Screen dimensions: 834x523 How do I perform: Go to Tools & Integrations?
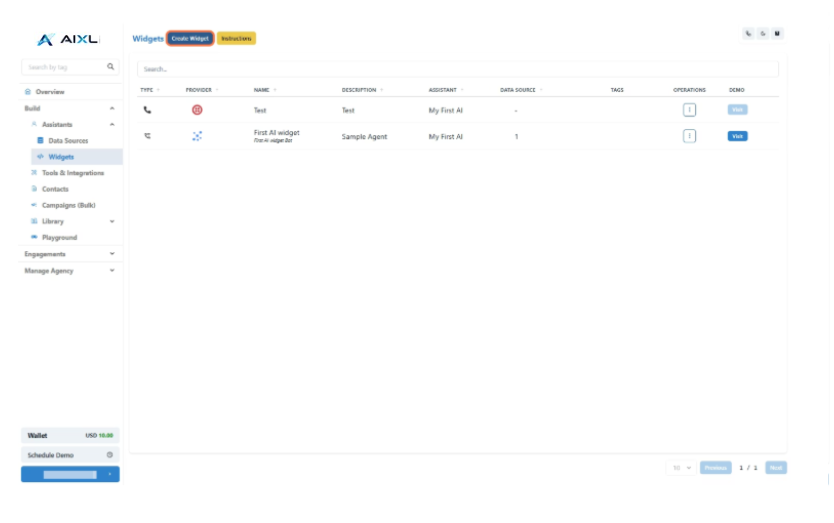[72, 173]
